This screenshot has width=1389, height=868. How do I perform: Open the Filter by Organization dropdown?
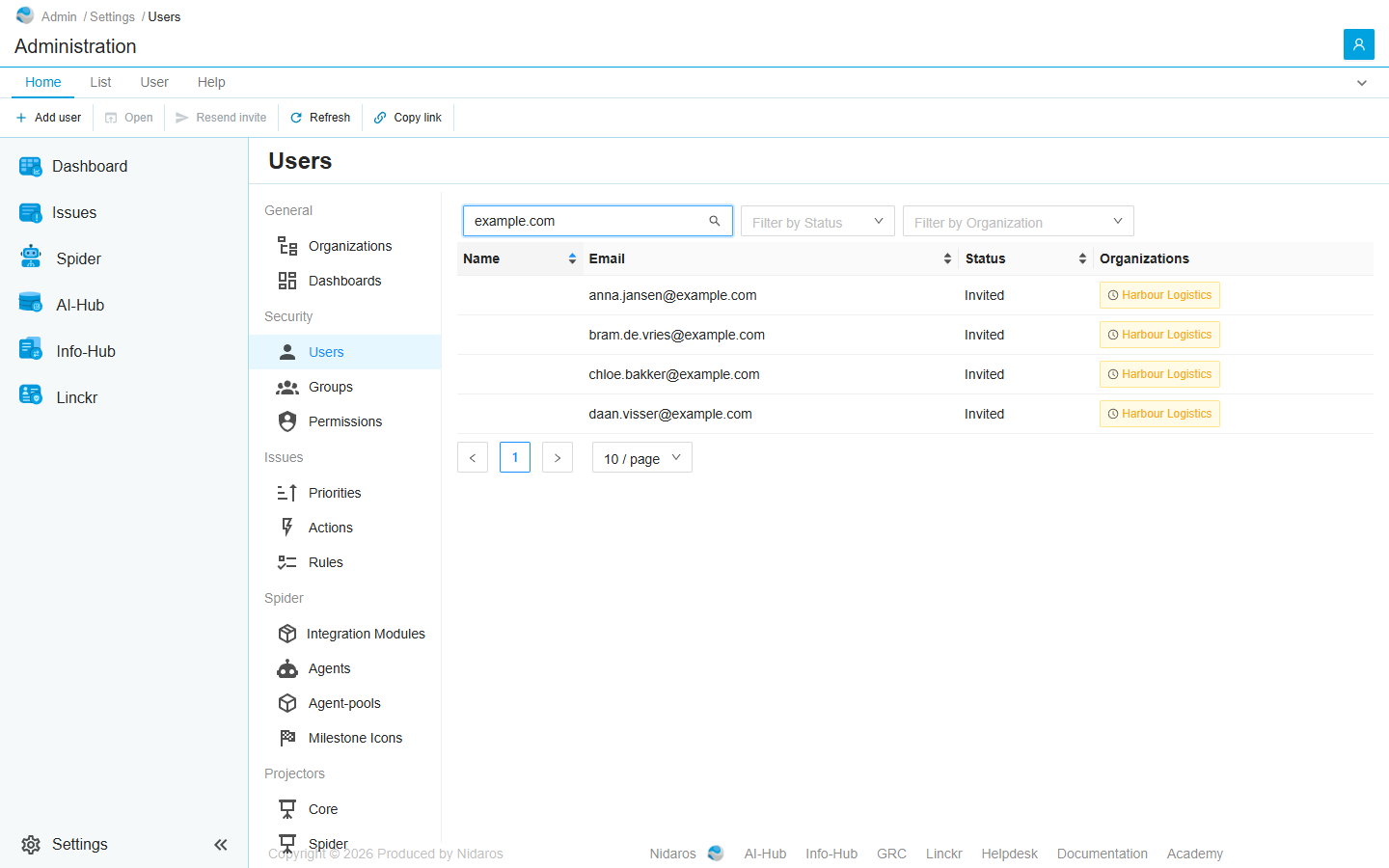[x=1019, y=221]
